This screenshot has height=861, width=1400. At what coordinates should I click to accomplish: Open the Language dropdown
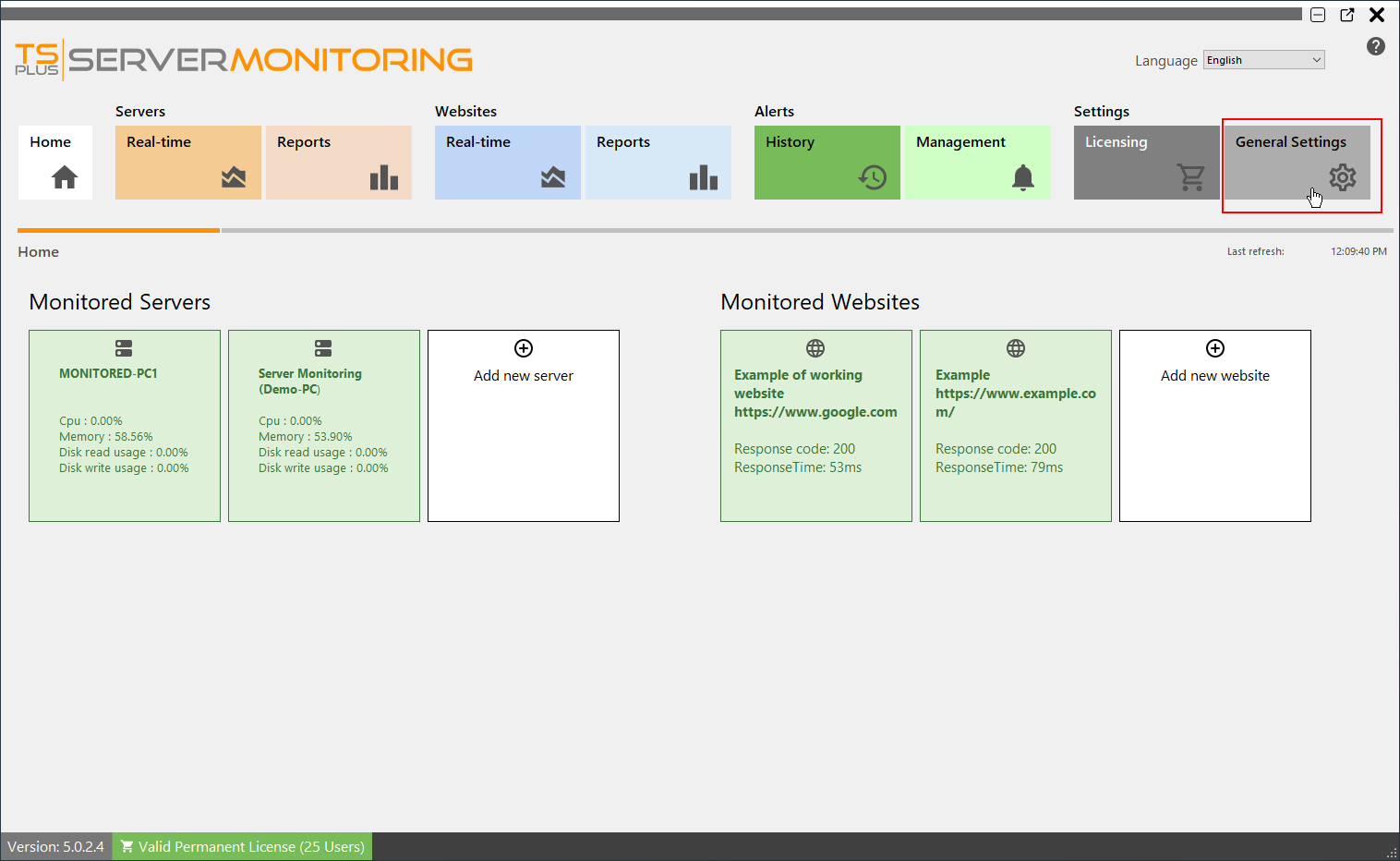(1262, 59)
